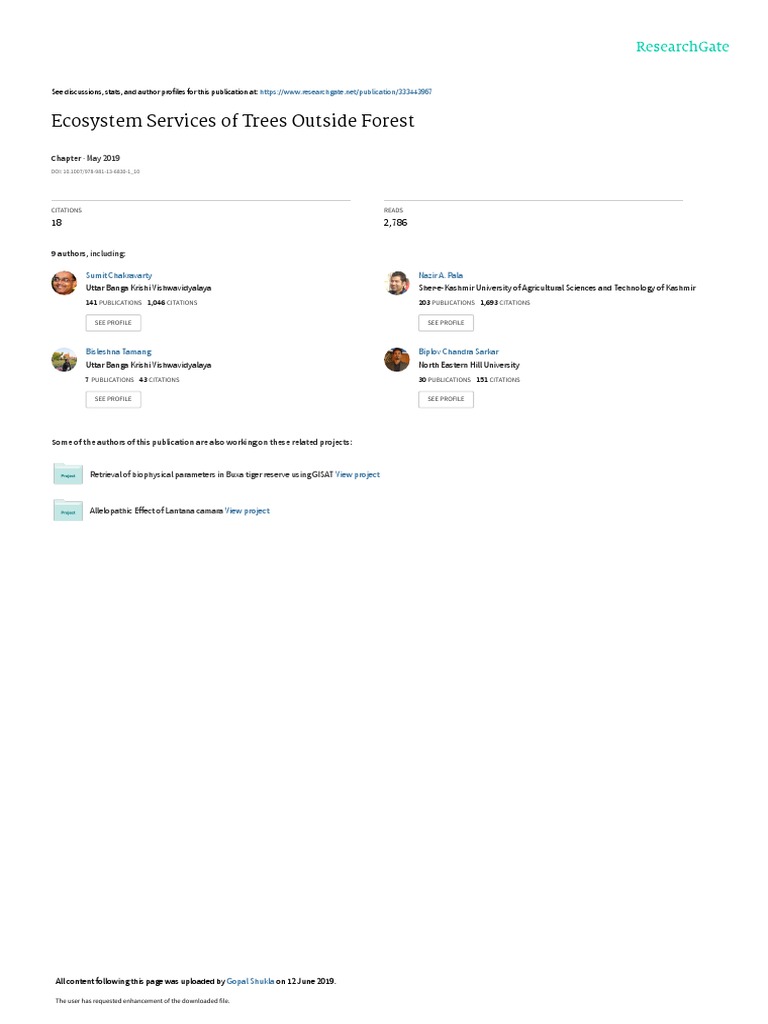Image resolution: width=768 pixels, height=1024 pixels.
Task: Click Sumit Chakravarty's profile photo
Action: click(64, 283)
